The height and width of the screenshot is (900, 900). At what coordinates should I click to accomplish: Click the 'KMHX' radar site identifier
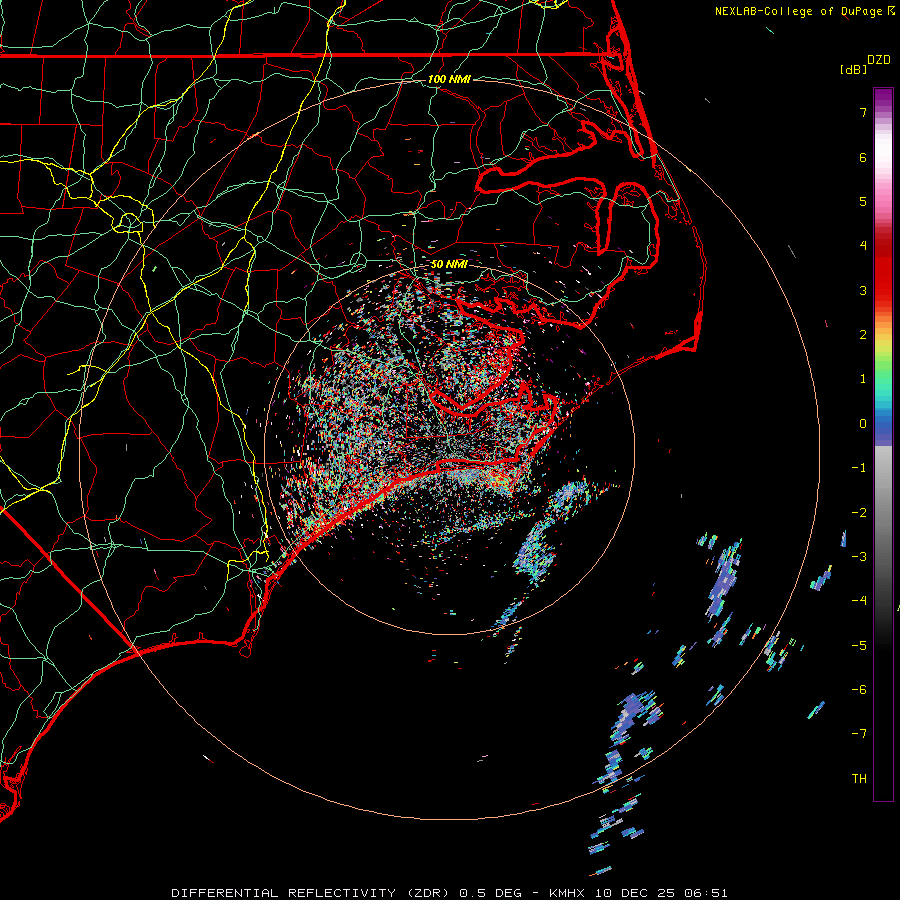568,893
